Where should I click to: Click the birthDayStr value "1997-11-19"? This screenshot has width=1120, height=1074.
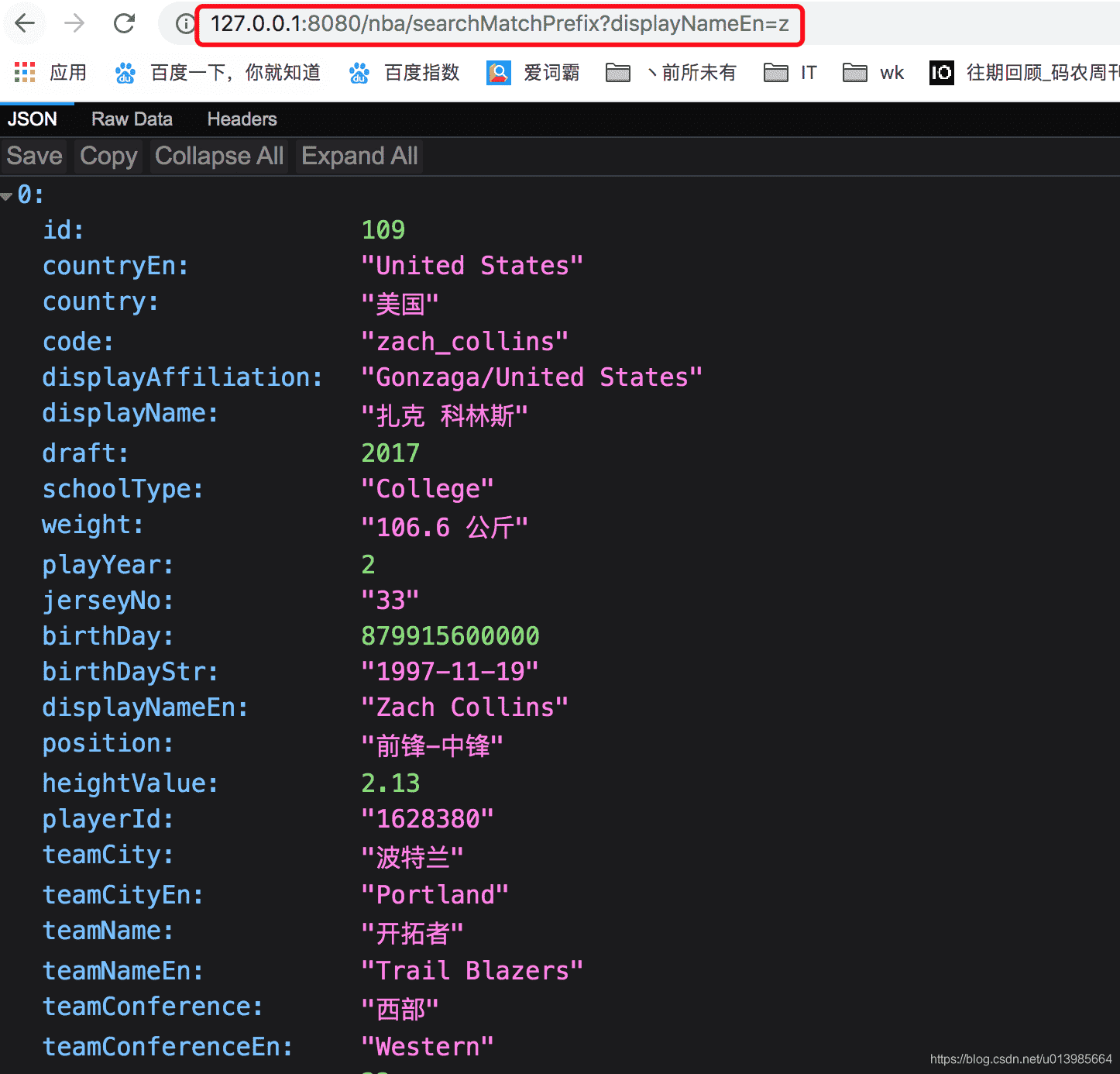(450, 672)
